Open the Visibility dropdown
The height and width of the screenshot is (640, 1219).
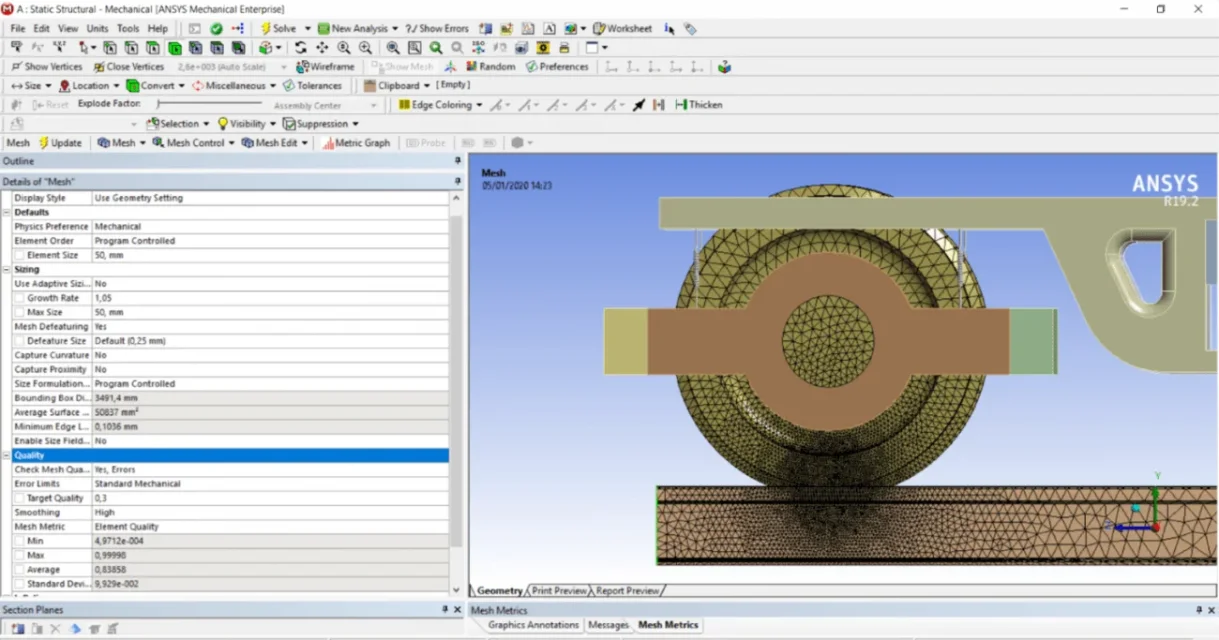pos(246,124)
